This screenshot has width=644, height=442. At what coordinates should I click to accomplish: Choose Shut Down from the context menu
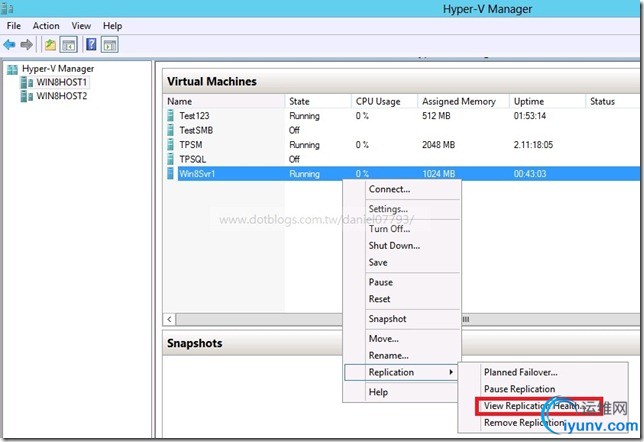pyautogui.click(x=394, y=245)
